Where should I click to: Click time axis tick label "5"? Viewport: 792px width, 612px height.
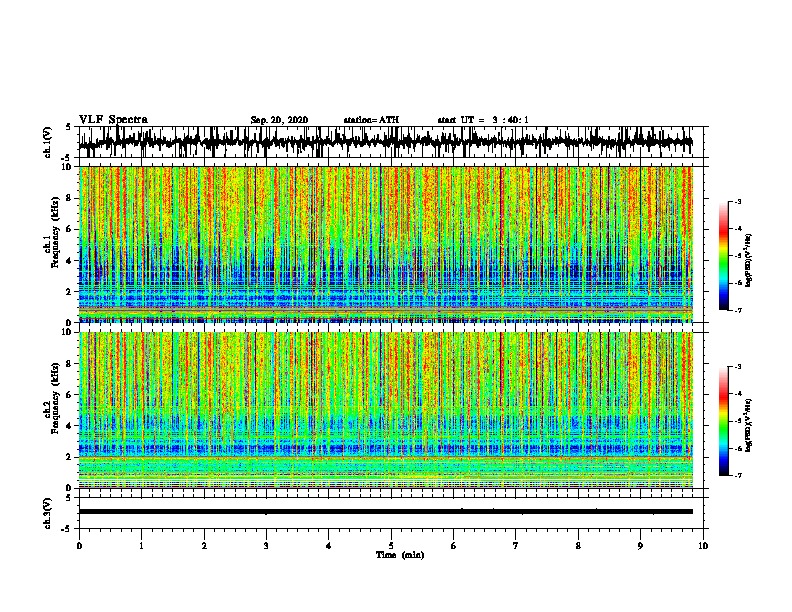coord(391,546)
